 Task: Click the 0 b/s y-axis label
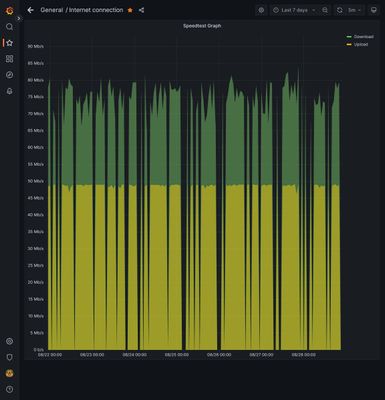[x=39, y=350]
